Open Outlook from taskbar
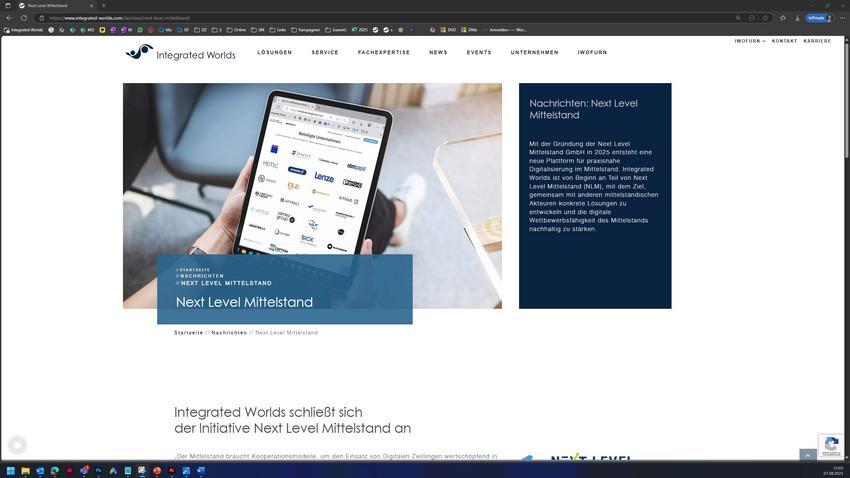Screen dimensions: 850x478 click(x=40, y=470)
